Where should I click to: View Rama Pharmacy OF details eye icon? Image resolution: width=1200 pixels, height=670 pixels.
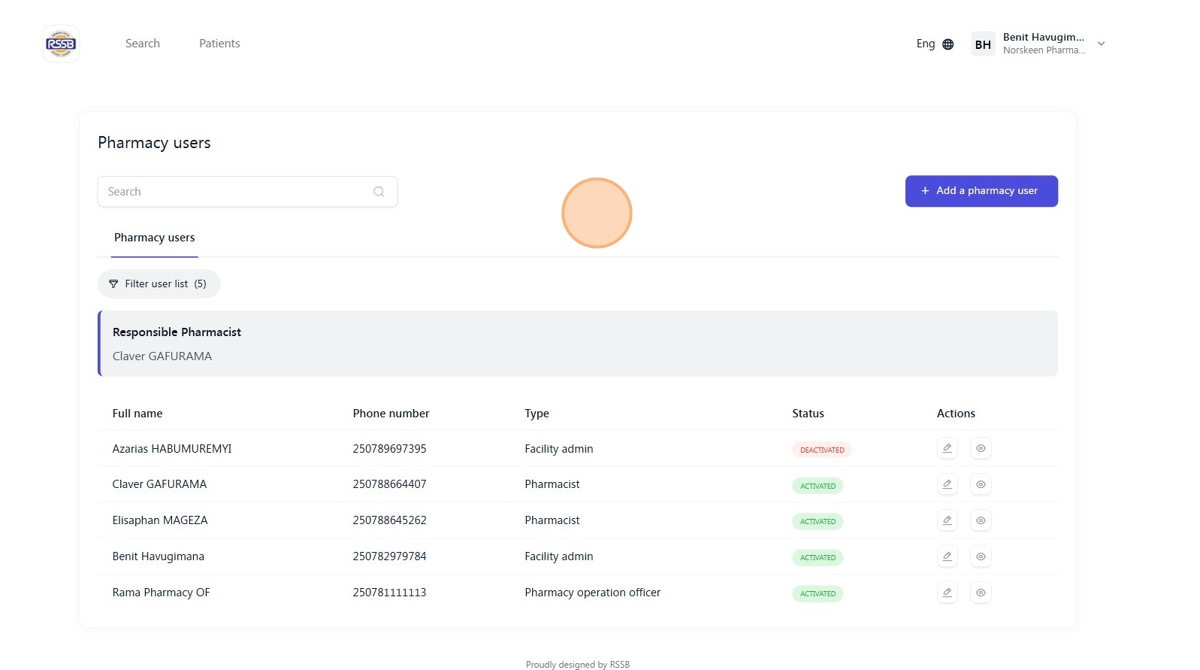(x=980, y=592)
